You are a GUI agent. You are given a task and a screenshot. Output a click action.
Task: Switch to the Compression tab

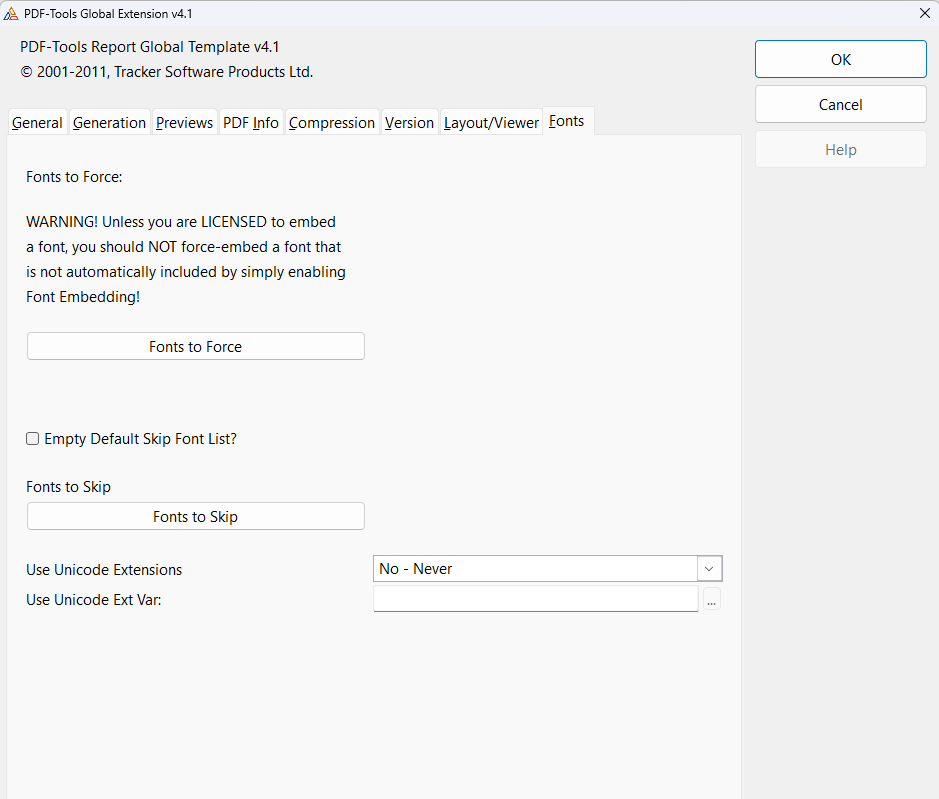(331, 122)
